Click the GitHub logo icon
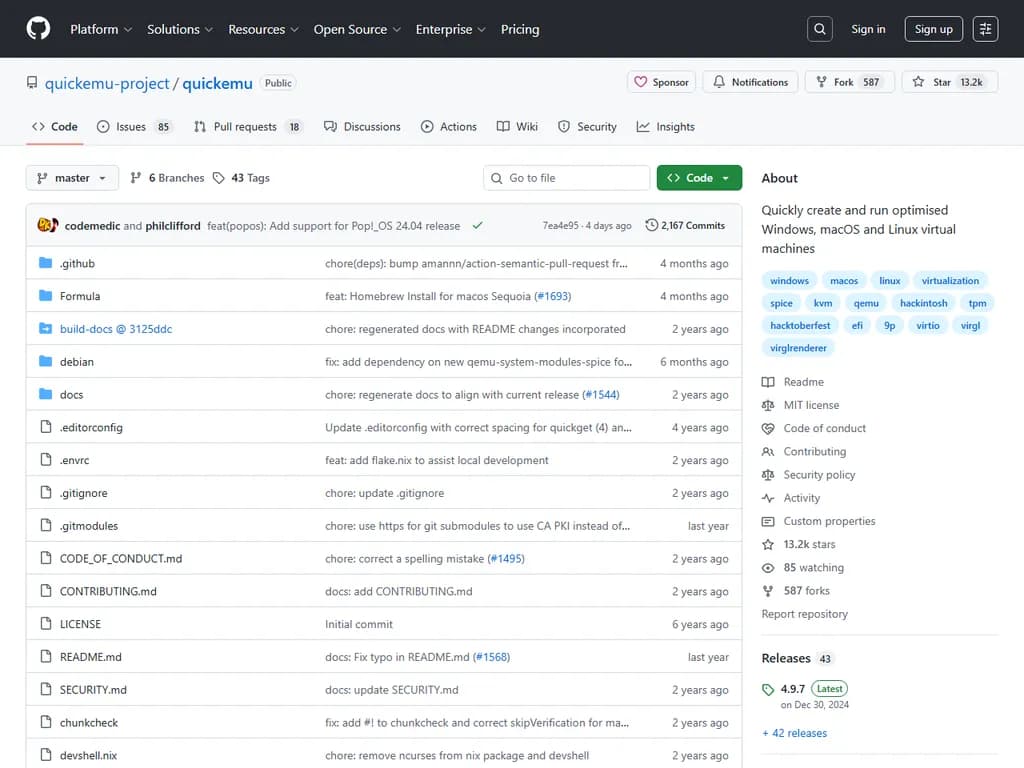Viewport: 1024px width, 768px height. pos(38,28)
